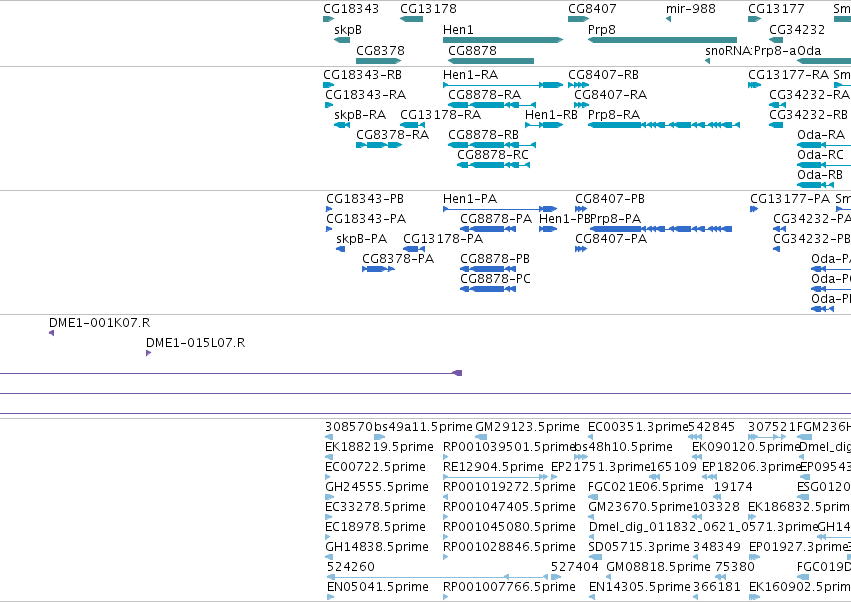851x602 pixels.
Task: Select the CG13177 gene glyph
Action: tap(754, 19)
